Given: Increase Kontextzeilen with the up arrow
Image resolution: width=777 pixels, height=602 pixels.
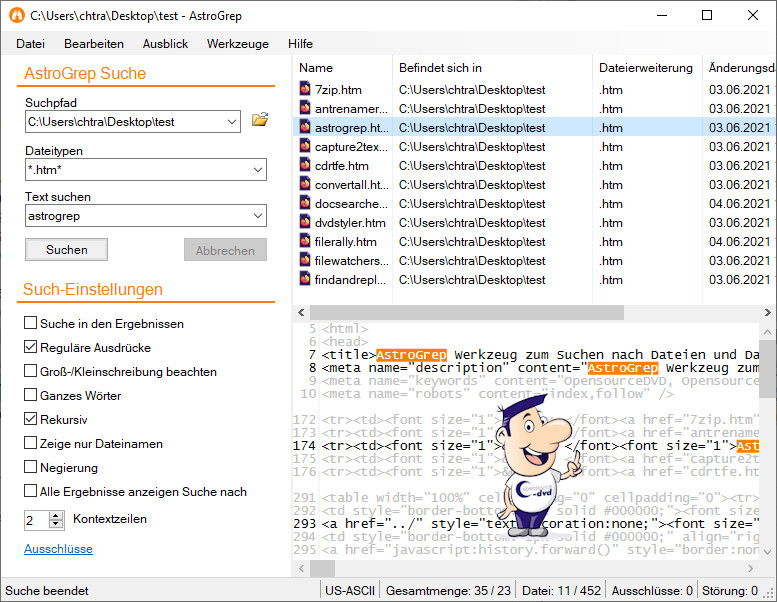Looking at the screenshot, I should tap(56, 516).
